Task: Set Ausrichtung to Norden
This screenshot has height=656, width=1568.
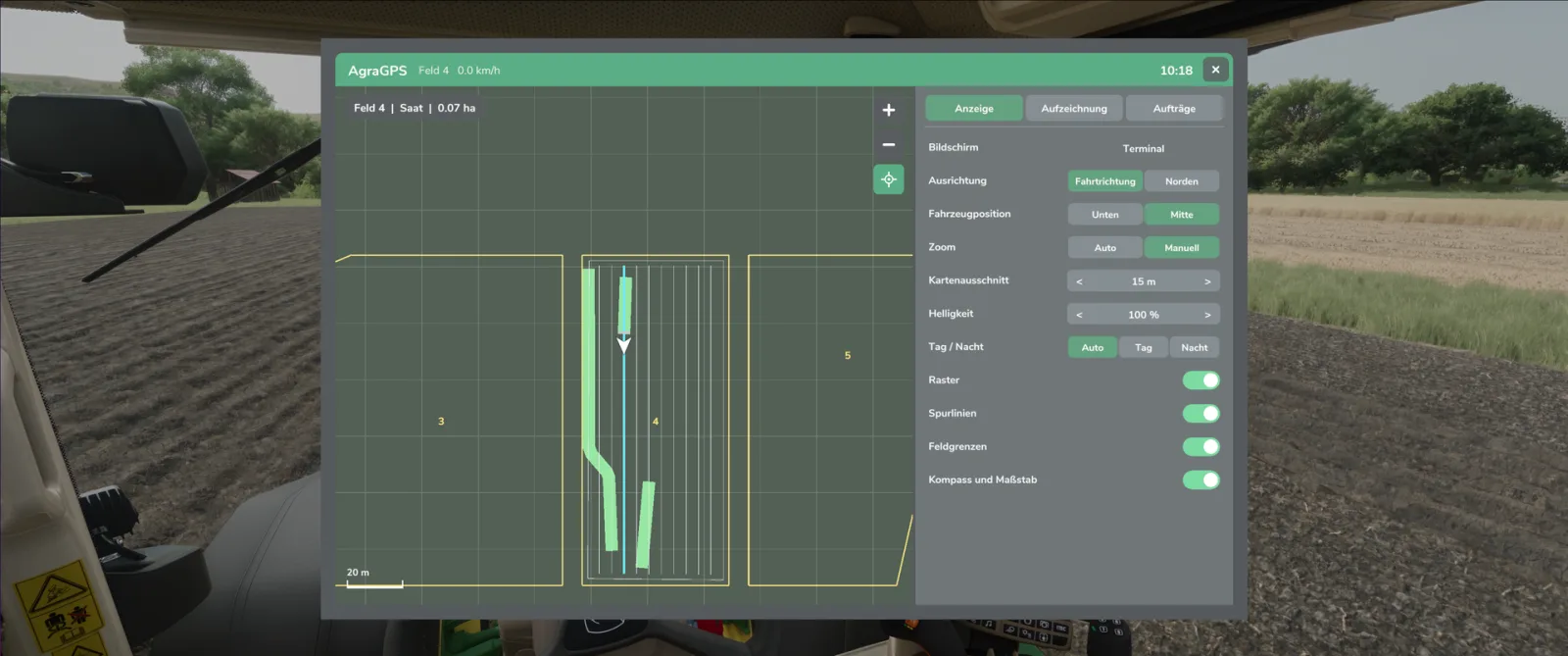Action: coord(1182,181)
